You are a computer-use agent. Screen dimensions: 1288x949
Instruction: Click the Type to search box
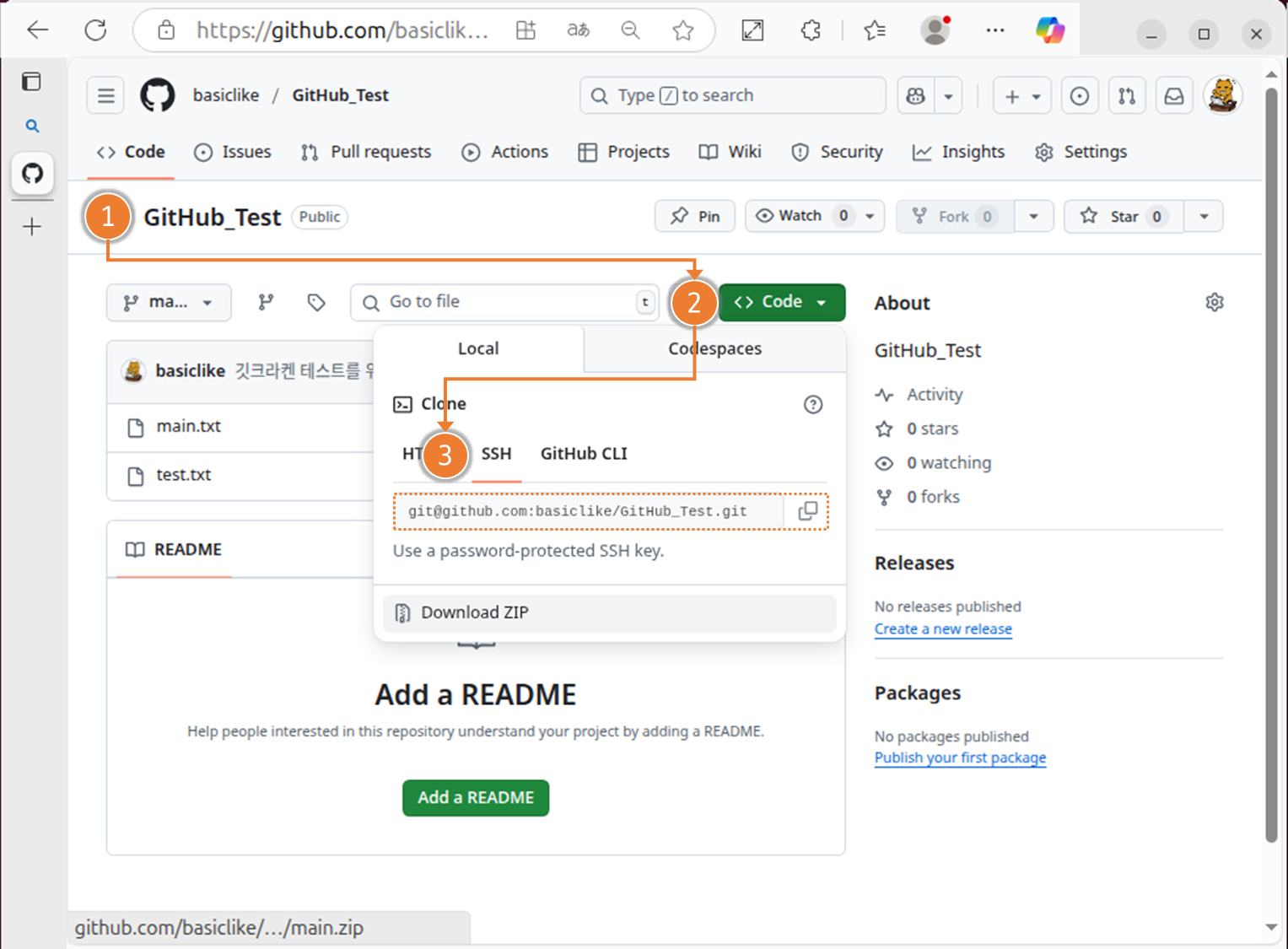732,95
